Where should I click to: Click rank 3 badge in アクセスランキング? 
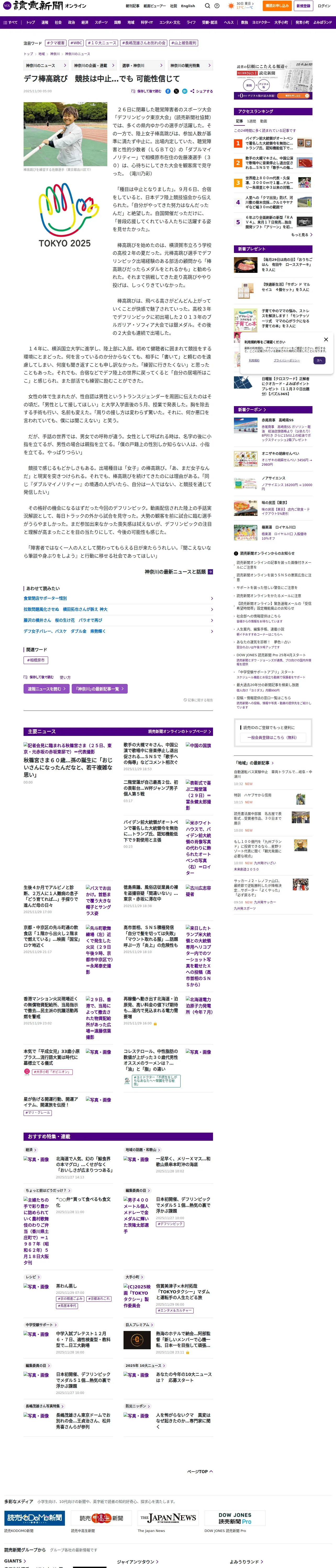[238, 183]
